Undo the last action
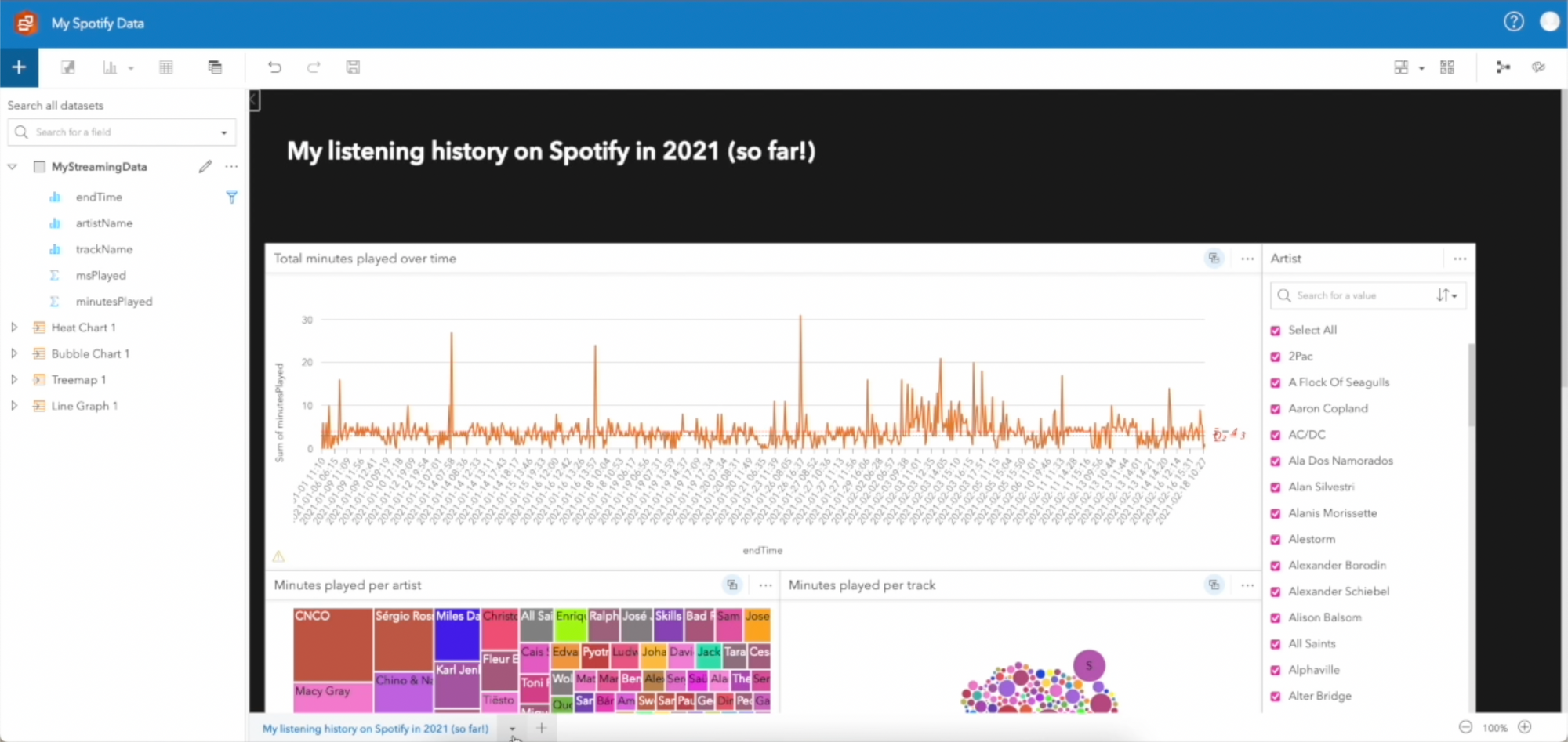This screenshot has height=742, width=1568. click(274, 67)
